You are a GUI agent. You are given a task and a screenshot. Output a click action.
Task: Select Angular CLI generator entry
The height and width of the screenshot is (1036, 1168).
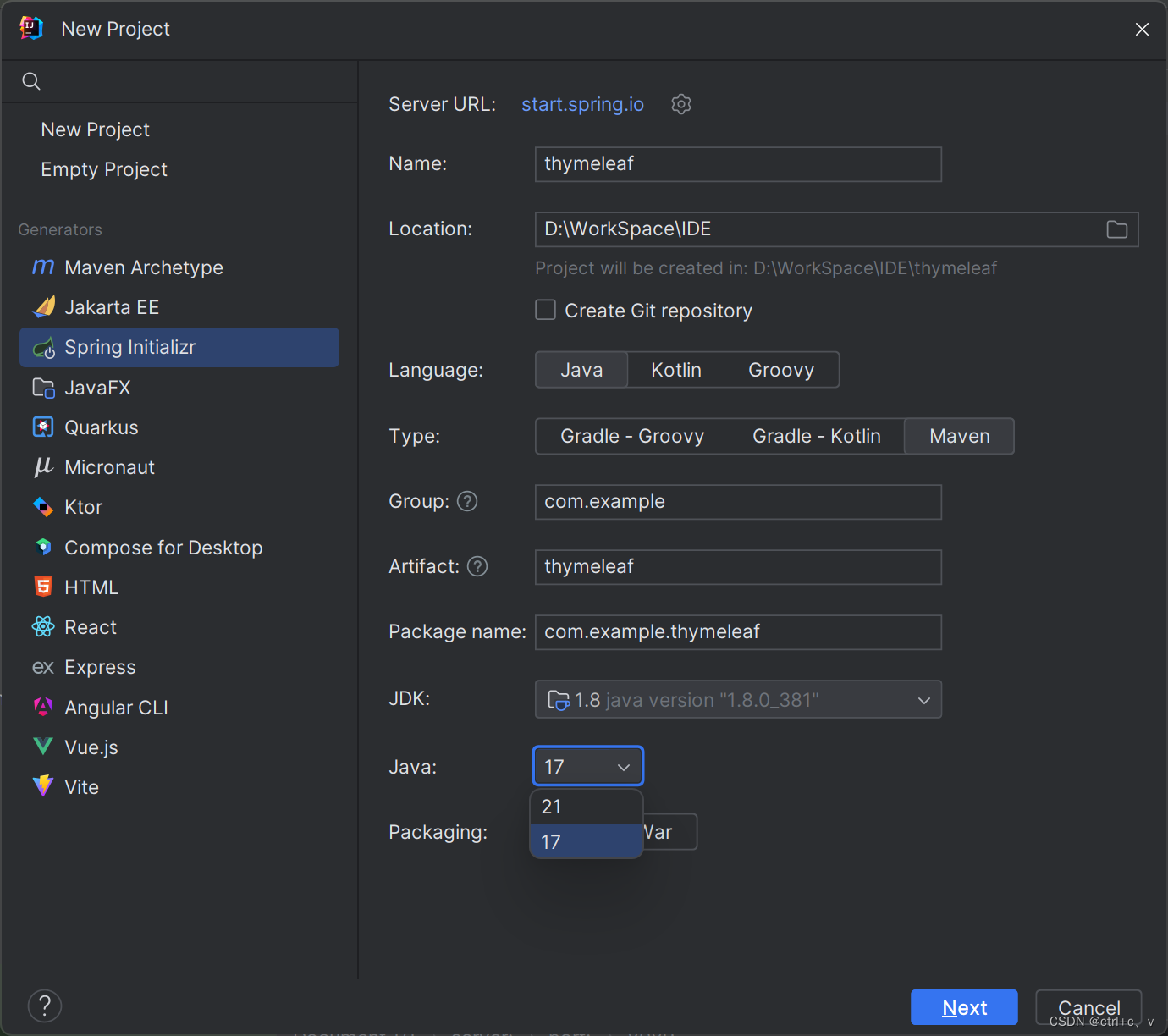(x=179, y=707)
